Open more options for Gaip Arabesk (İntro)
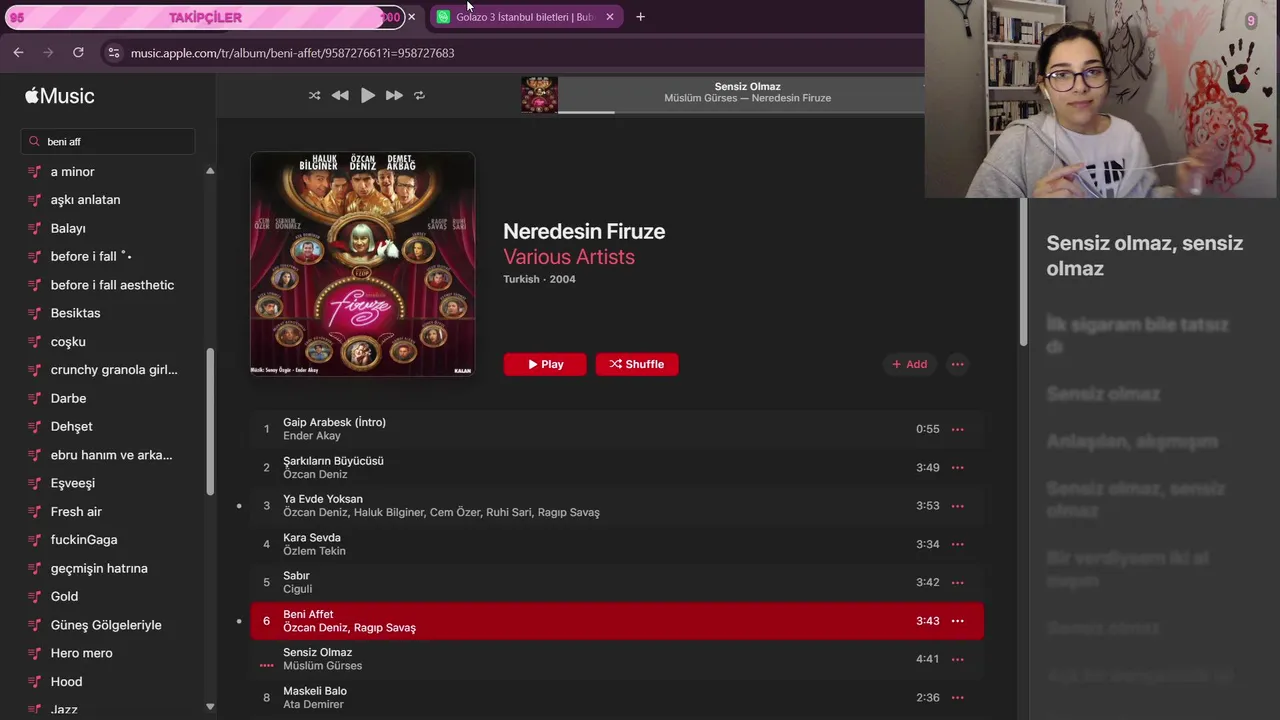Image resolution: width=1280 pixels, height=720 pixels. coord(957,429)
